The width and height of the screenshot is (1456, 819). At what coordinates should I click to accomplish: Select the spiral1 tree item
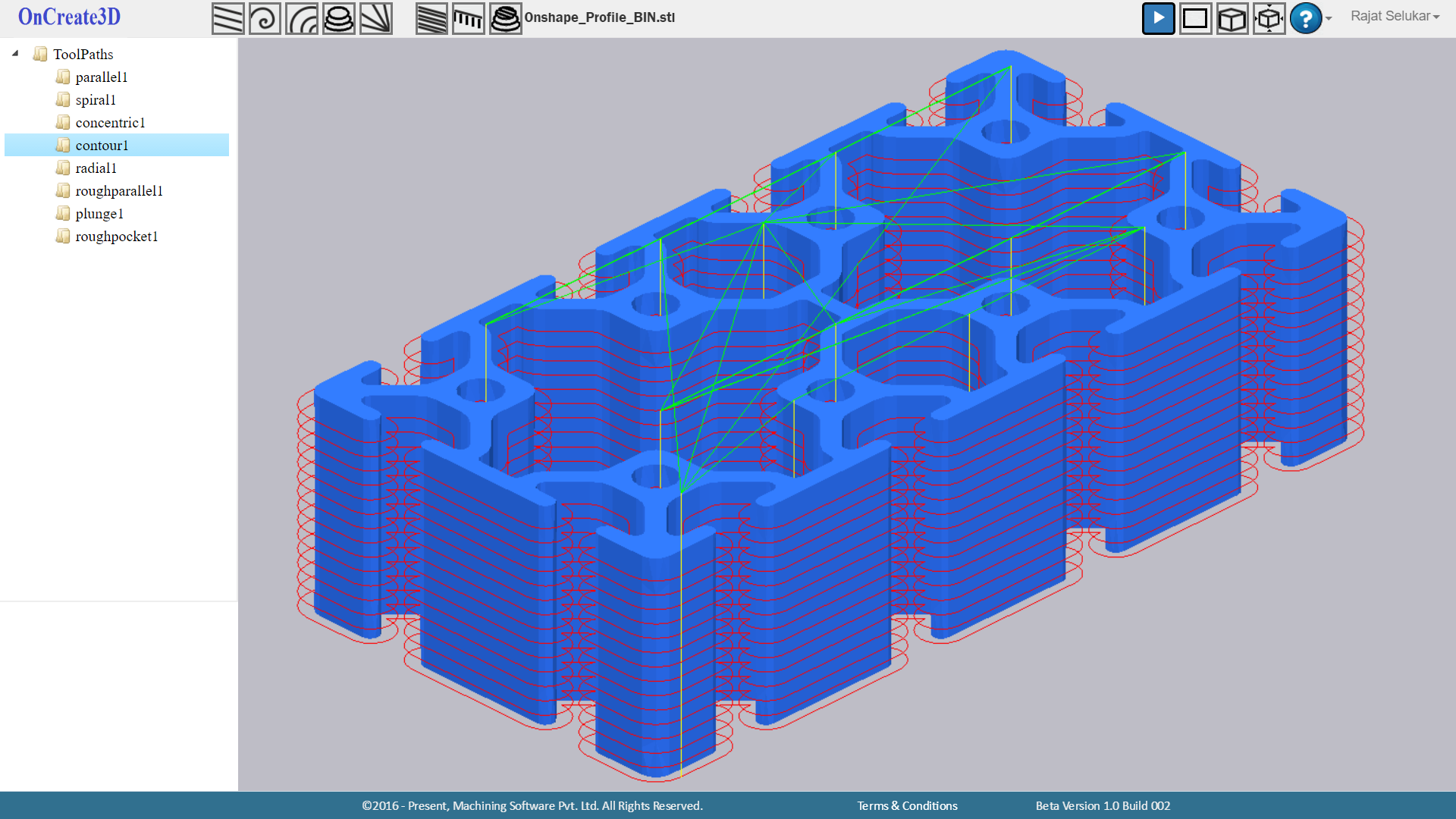coord(96,100)
